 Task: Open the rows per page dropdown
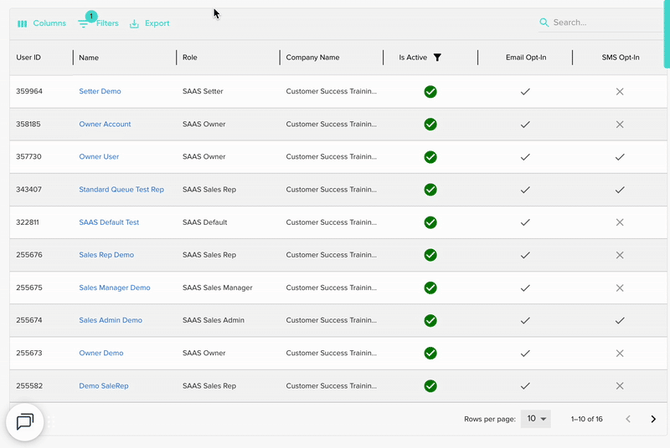click(537, 419)
